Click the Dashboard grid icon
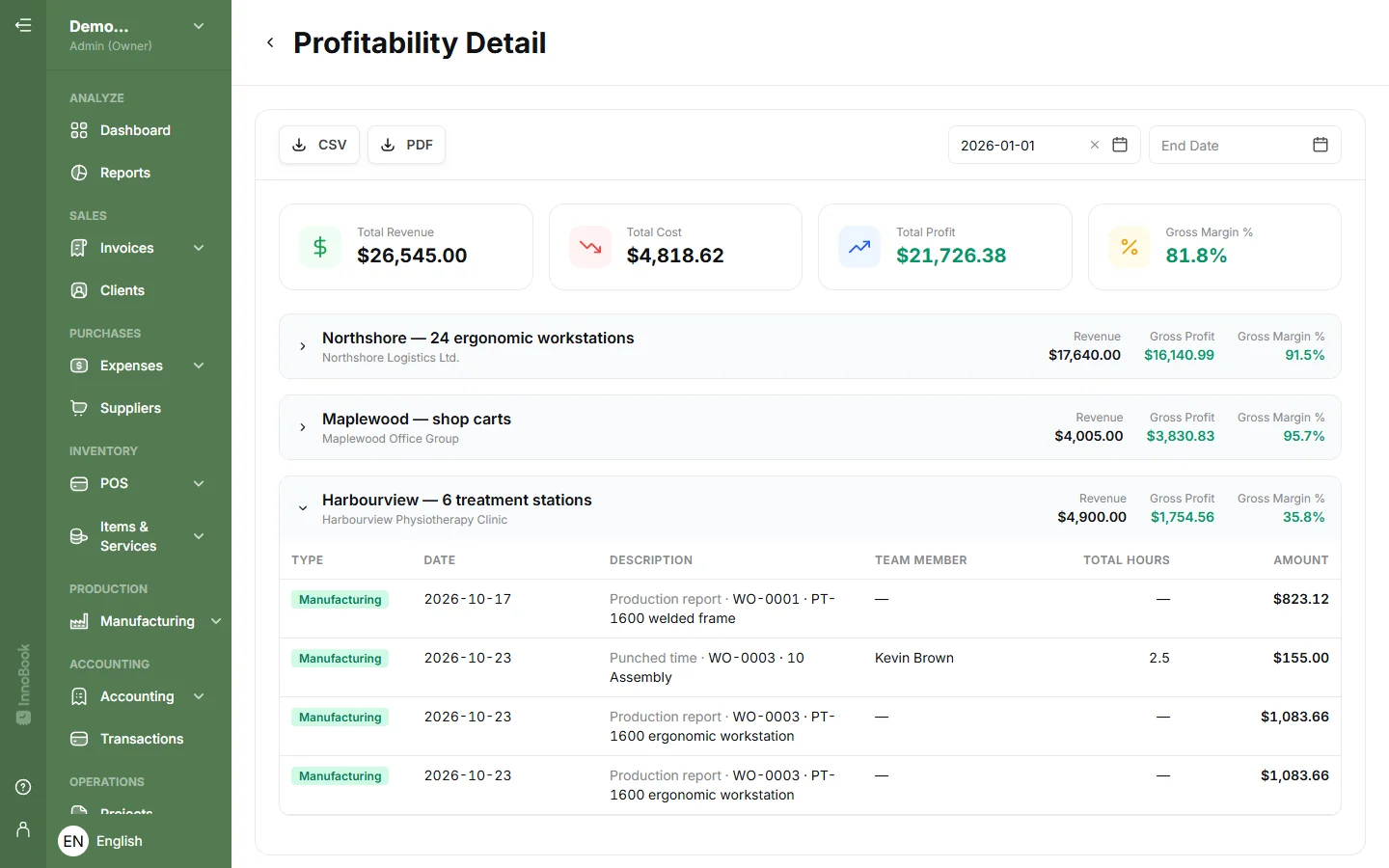Viewport: 1389px width, 868px height. click(x=79, y=130)
